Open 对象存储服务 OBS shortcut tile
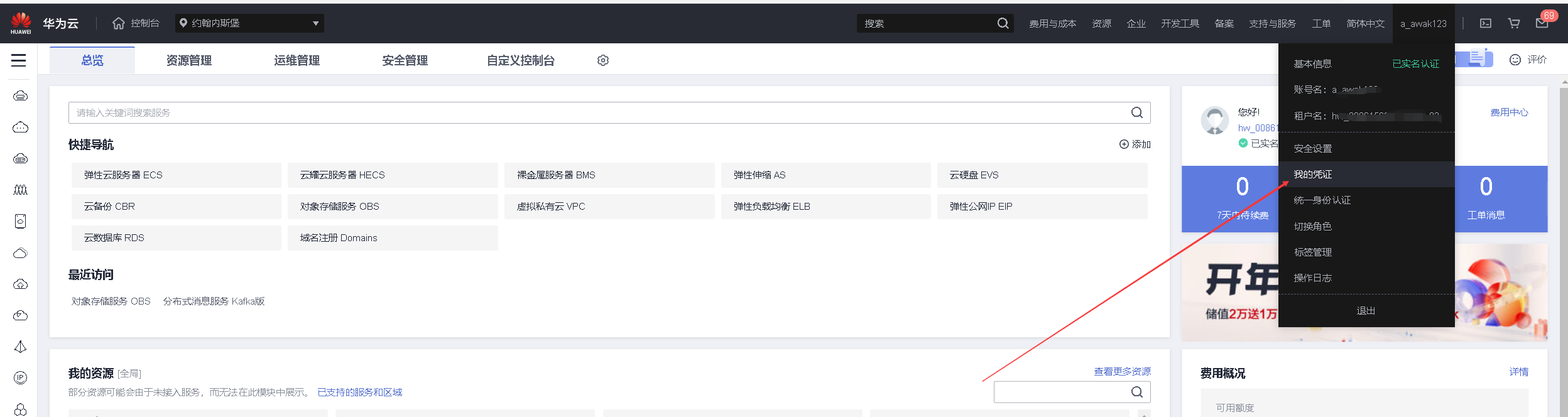This screenshot has height=417, width=1568. coord(393,207)
